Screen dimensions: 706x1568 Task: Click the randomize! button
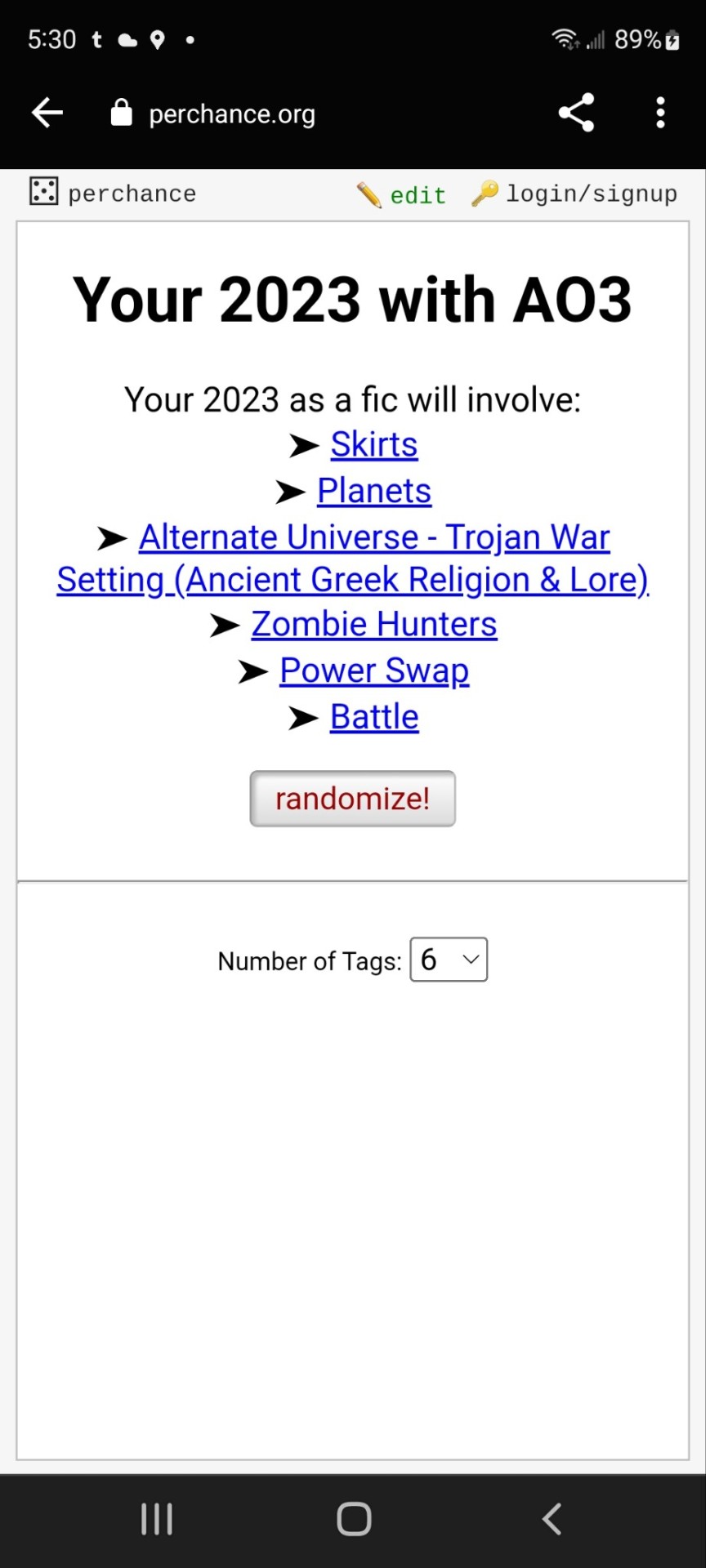352,799
